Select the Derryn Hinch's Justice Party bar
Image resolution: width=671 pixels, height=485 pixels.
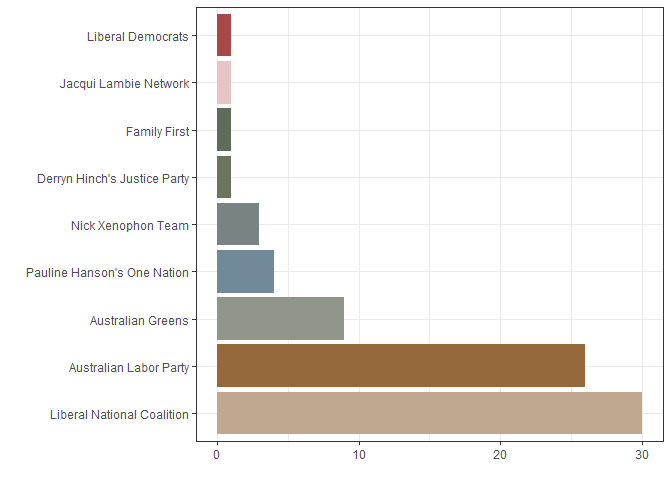[x=224, y=178]
